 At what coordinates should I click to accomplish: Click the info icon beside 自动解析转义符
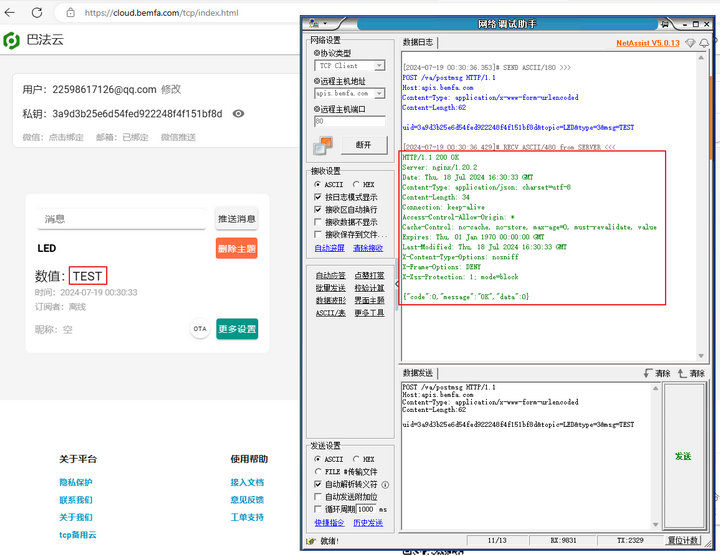[385, 484]
